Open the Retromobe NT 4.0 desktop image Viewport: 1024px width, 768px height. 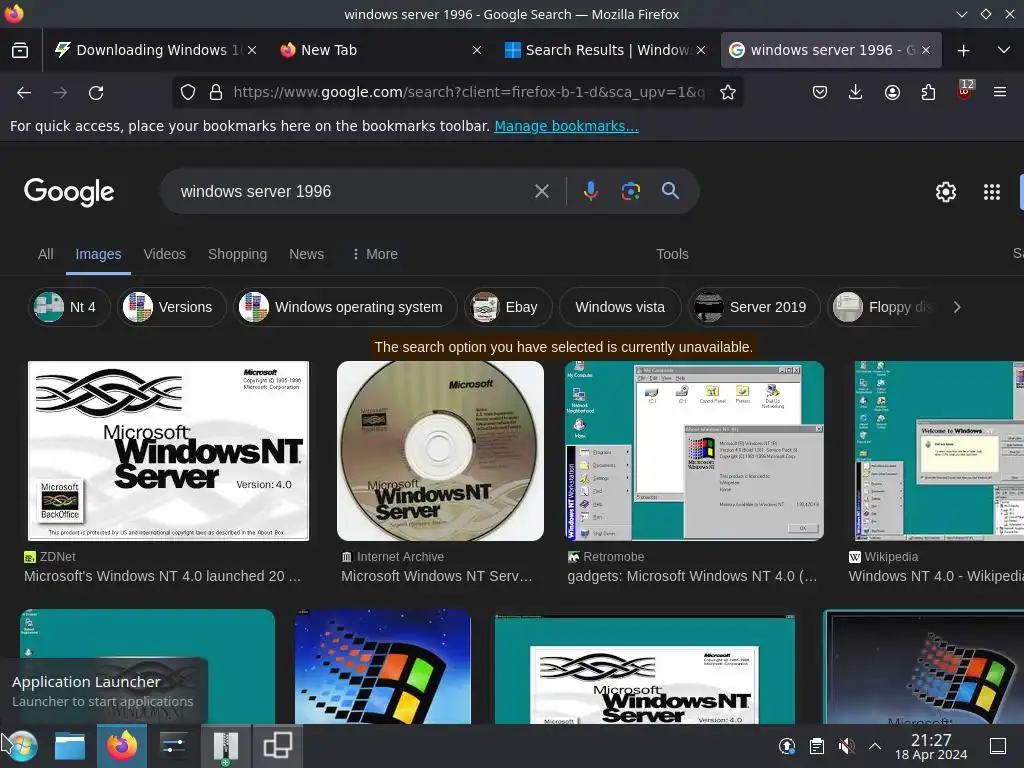click(x=694, y=451)
